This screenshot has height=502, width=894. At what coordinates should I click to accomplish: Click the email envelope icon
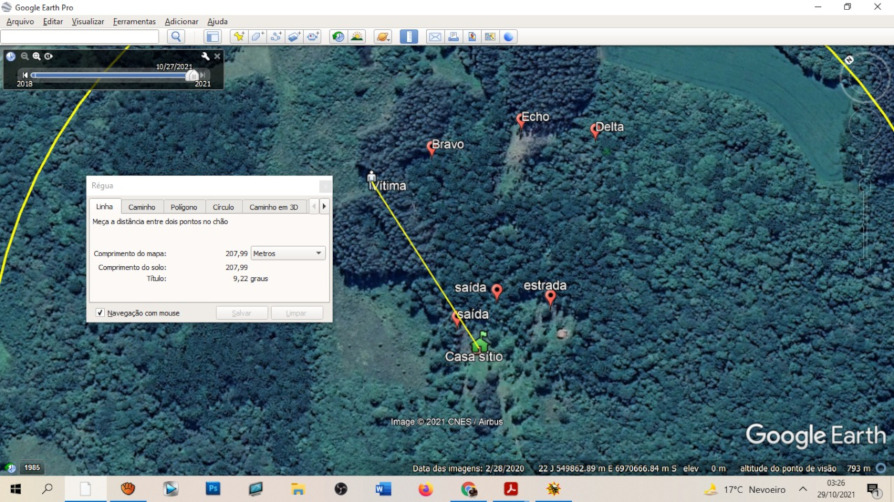(x=435, y=37)
